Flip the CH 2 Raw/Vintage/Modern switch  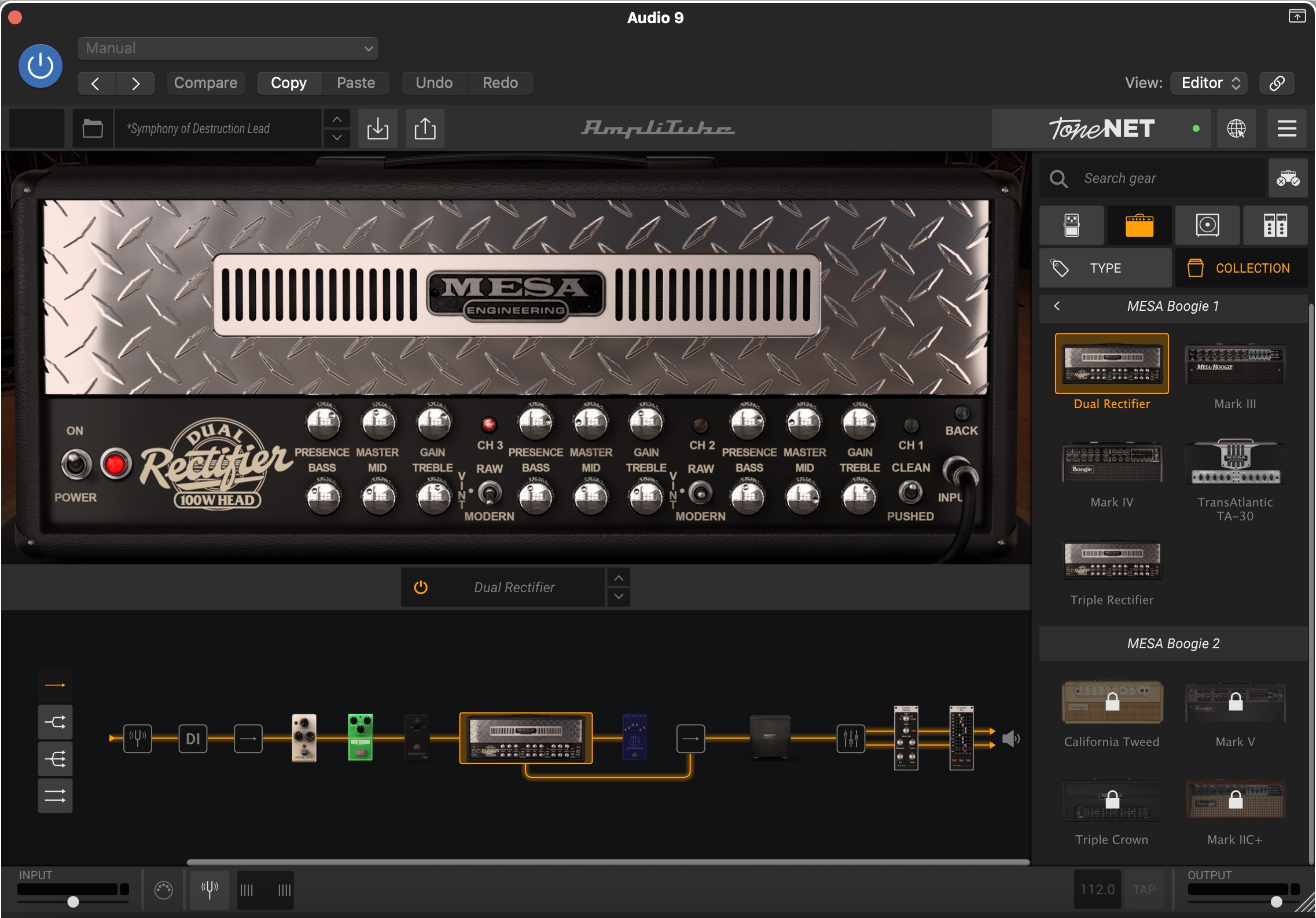coord(700,493)
